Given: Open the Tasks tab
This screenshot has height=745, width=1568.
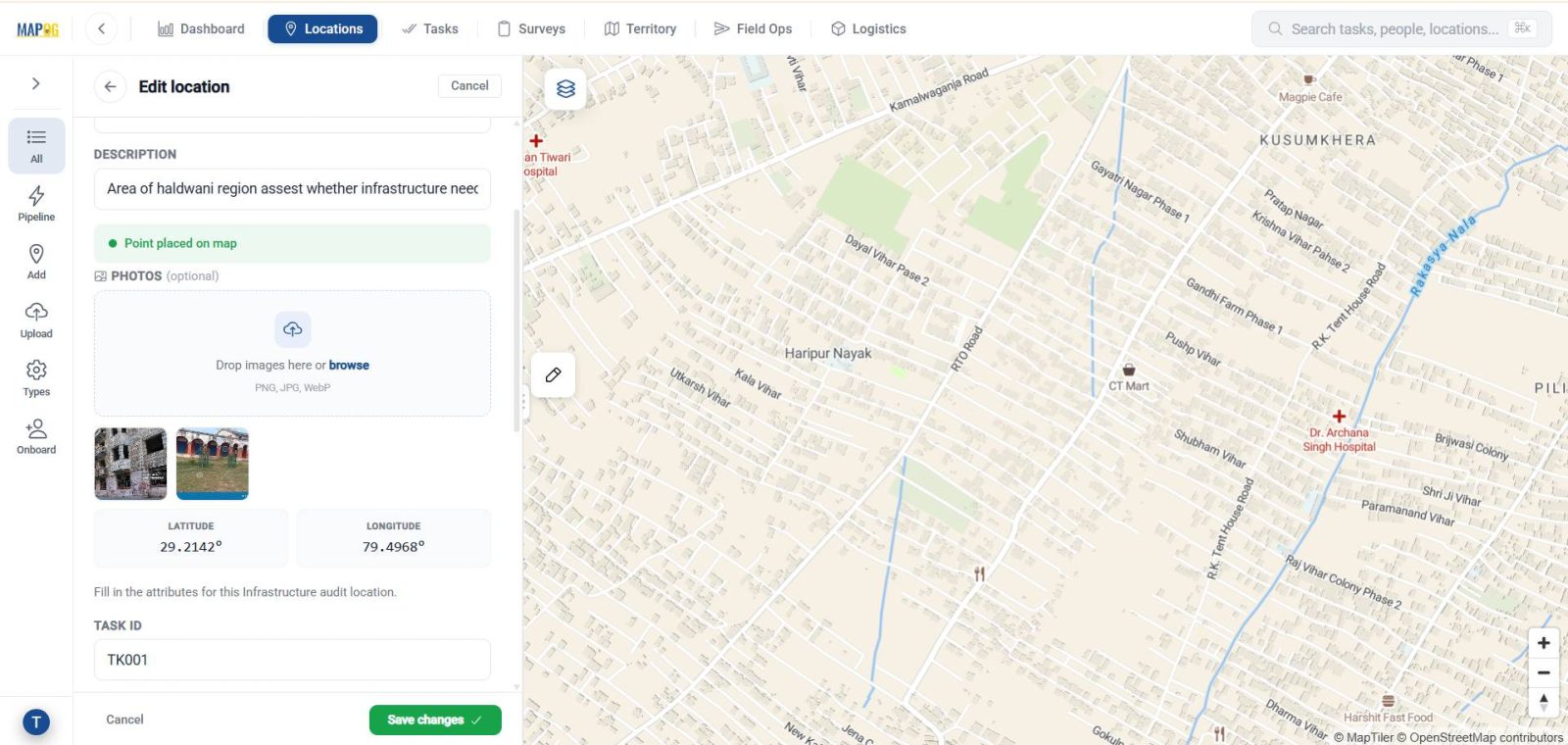Looking at the screenshot, I should coord(429,28).
